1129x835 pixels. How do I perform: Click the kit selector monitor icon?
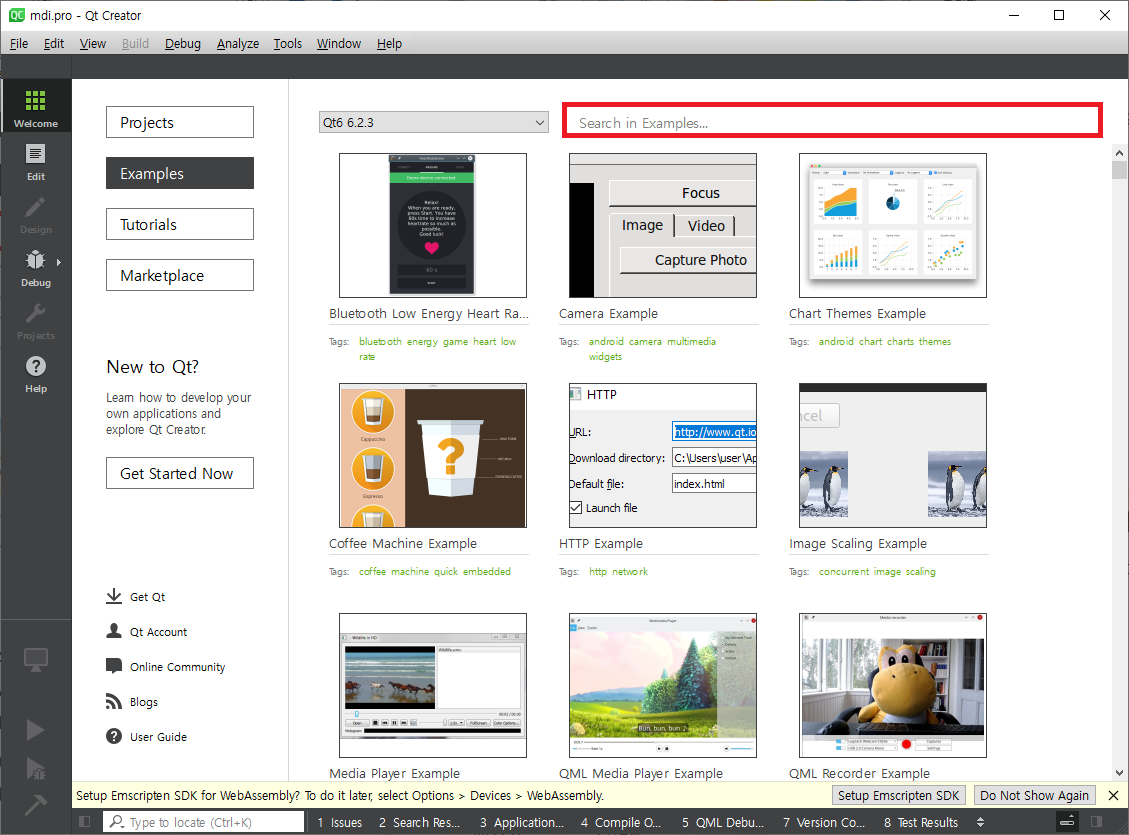tap(35, 659)
